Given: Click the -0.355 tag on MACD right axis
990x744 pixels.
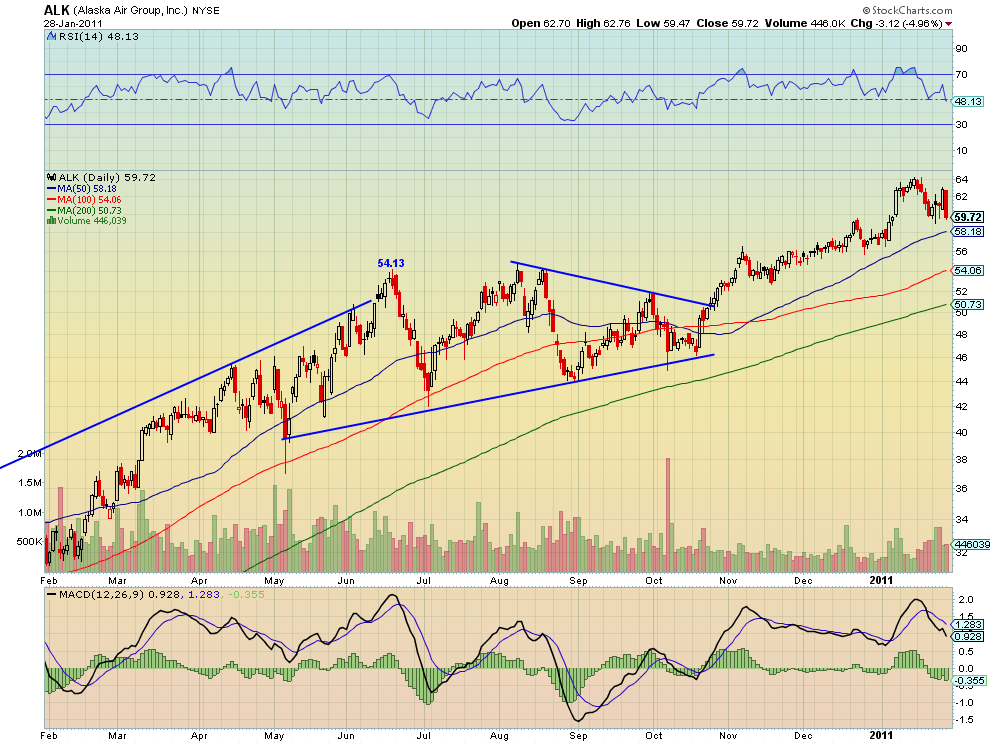Looking at the screenshot, I should coord(969,680).
